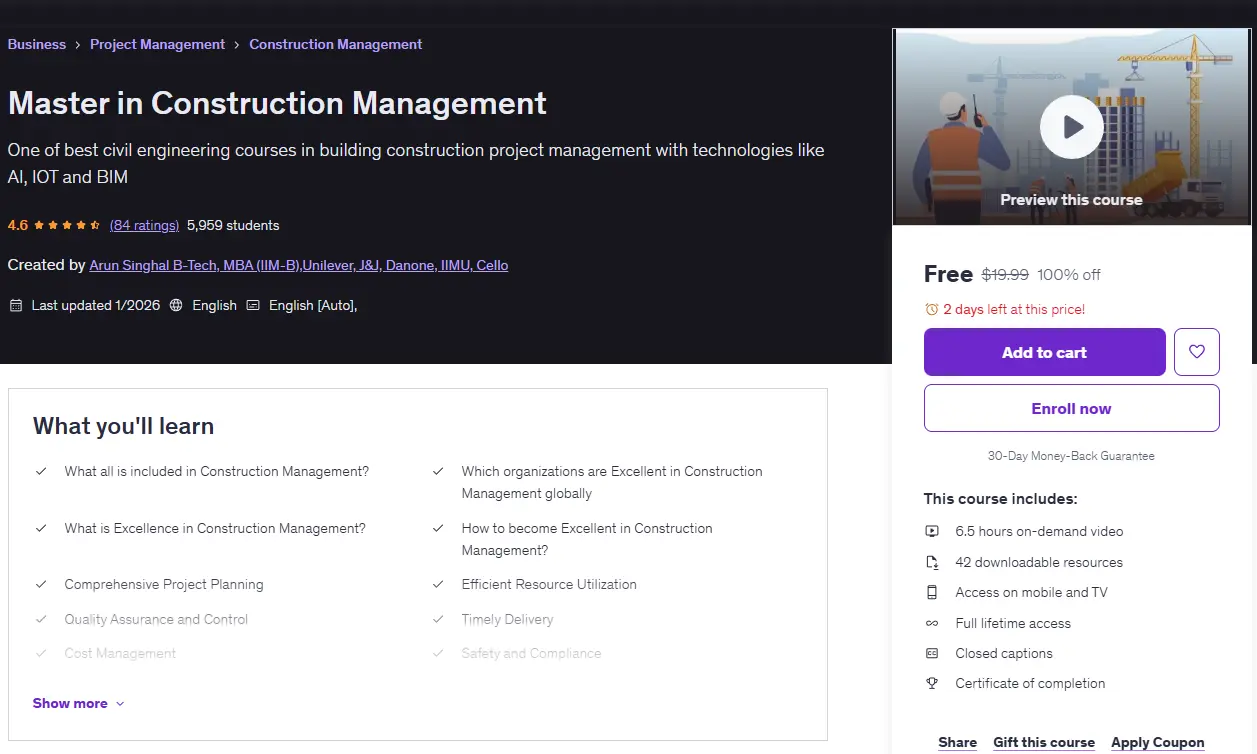This screenshot has width=1257, height=754.
Task: Click Gift this course link
Action: tap(1044, 742)
